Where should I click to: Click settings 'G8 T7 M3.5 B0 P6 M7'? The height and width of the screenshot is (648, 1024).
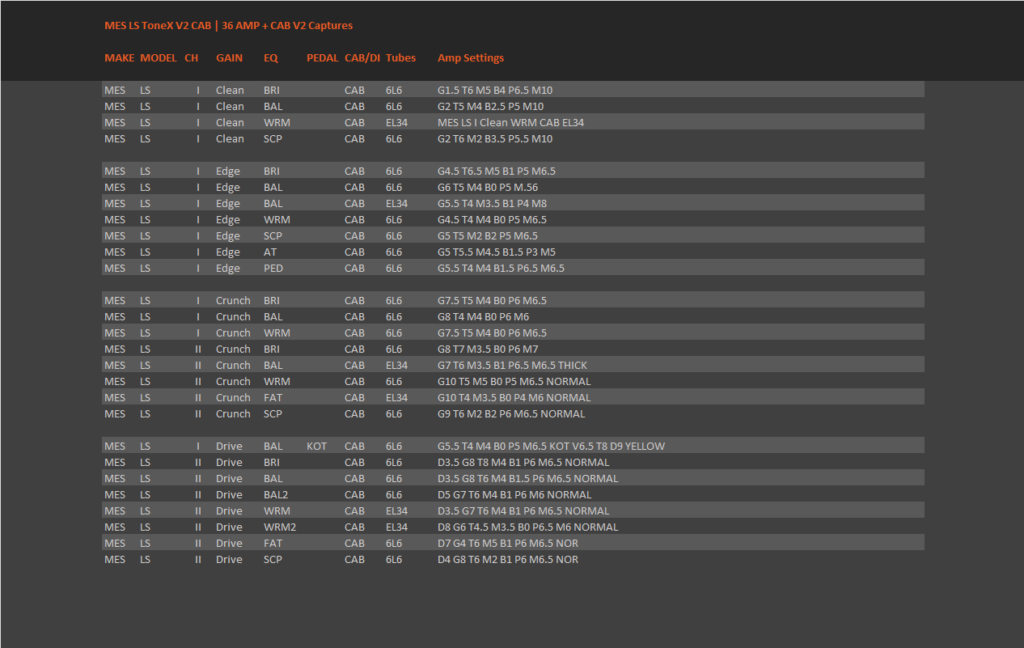click(488, 349)
